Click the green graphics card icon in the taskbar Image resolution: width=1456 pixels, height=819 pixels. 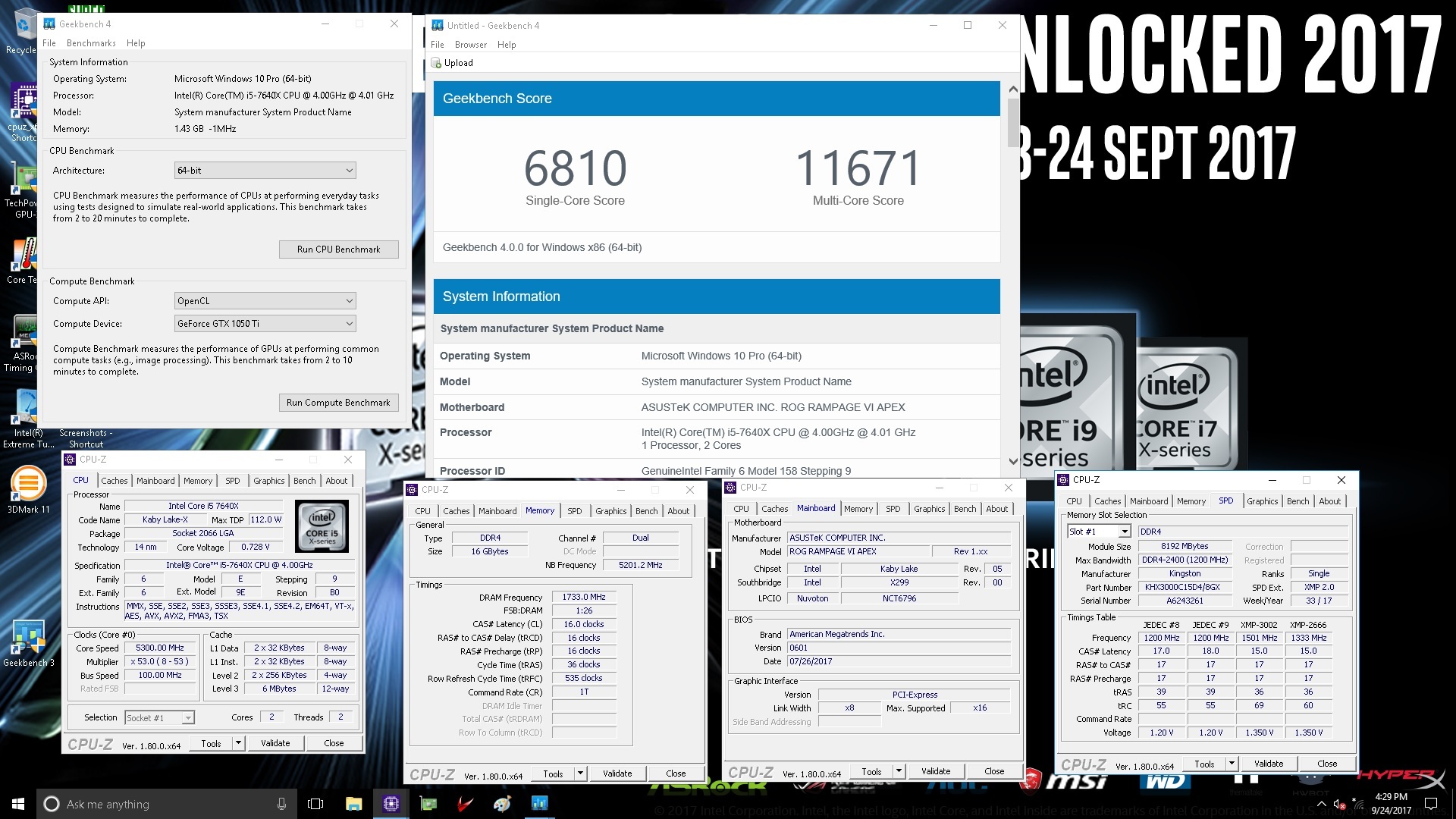point(428,804)
